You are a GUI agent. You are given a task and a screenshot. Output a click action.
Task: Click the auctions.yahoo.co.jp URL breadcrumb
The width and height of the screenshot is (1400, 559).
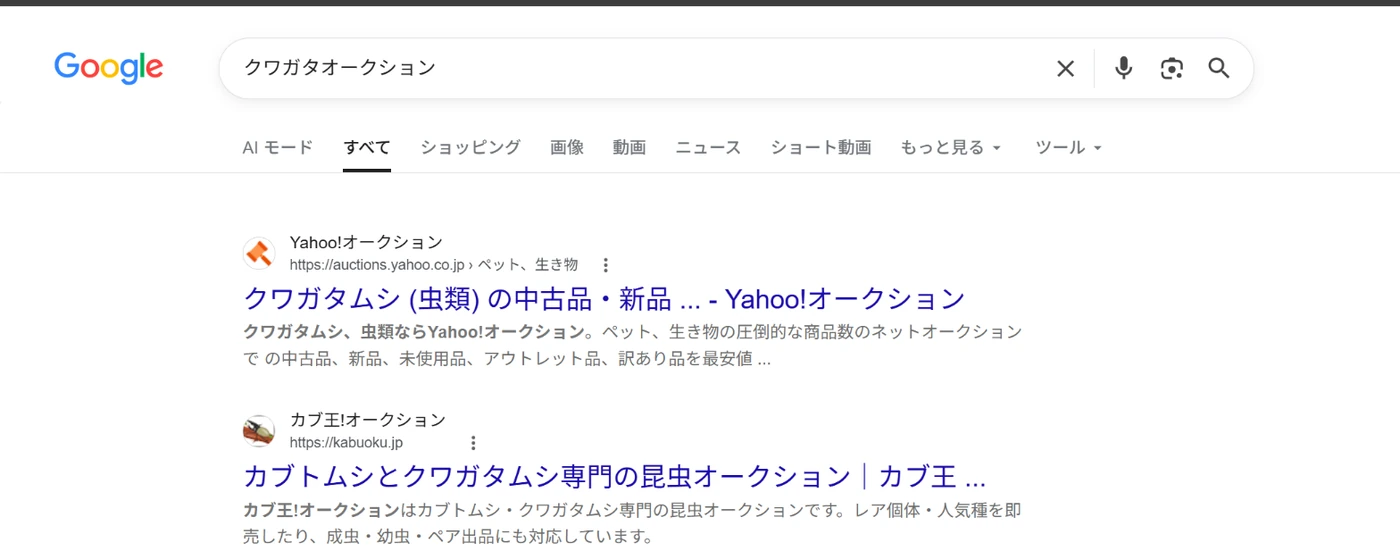pyautogui.click(x=434, y=265)
